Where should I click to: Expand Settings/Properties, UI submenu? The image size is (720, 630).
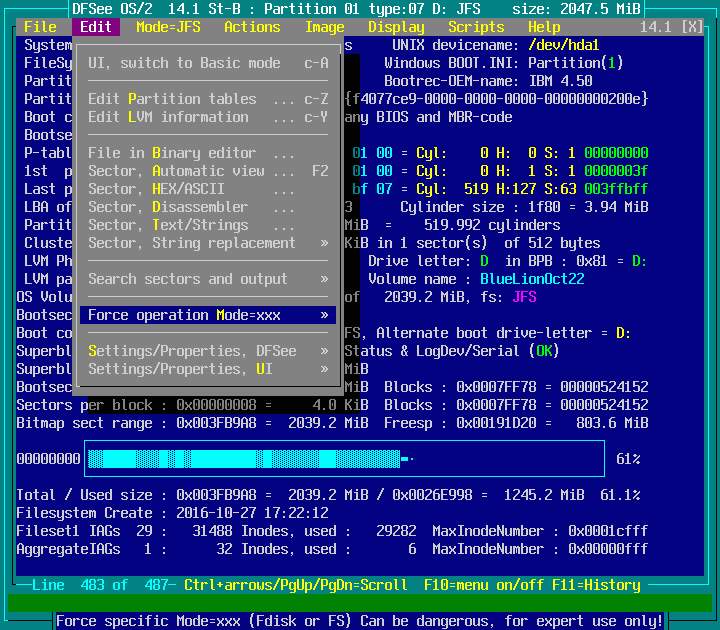click(x=208, y=369)
